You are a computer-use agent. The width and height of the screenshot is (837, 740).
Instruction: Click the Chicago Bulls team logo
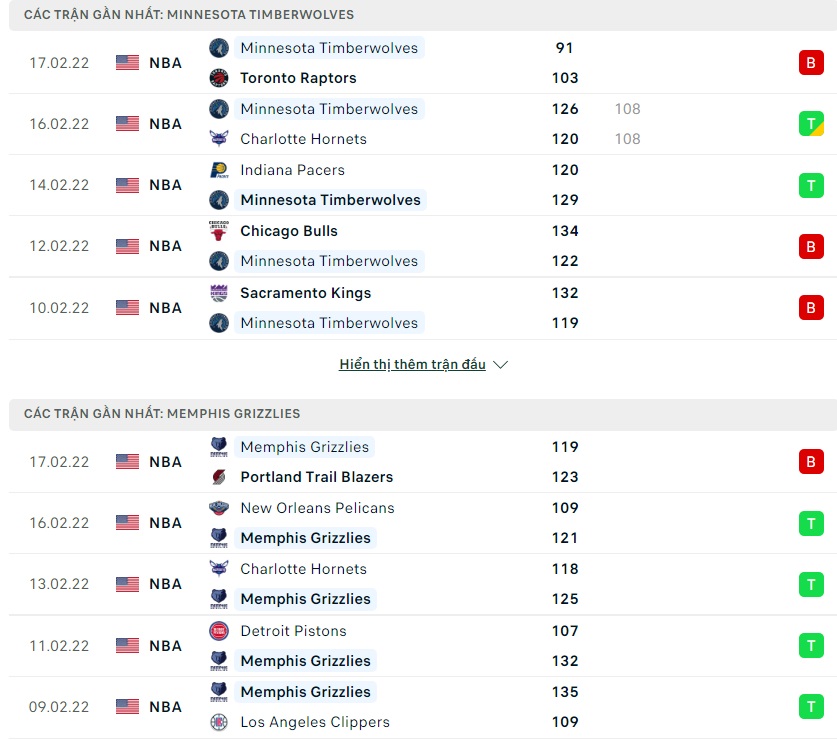219,231
